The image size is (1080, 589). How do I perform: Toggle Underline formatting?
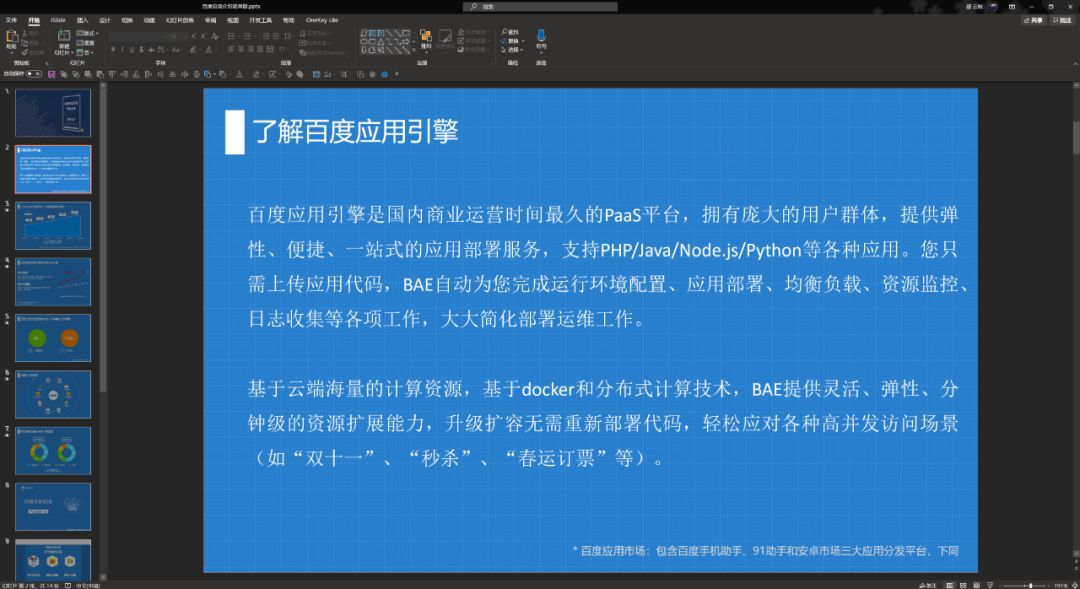pos(132,50)
